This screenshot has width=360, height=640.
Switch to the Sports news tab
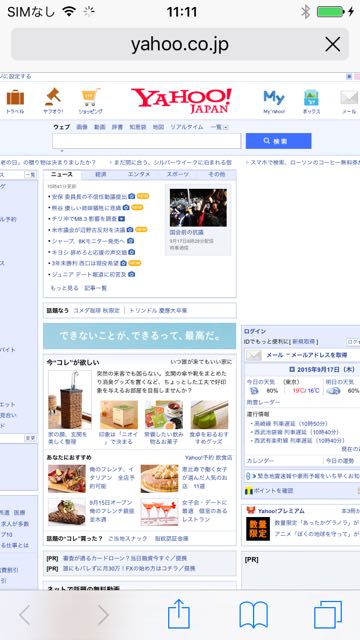click(178, 174)
